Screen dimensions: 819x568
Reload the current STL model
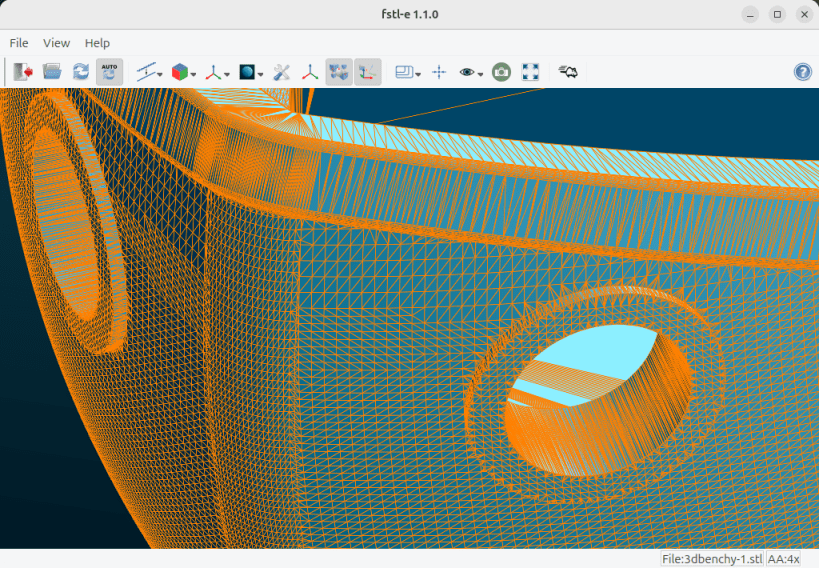click(x=81, y=72)
